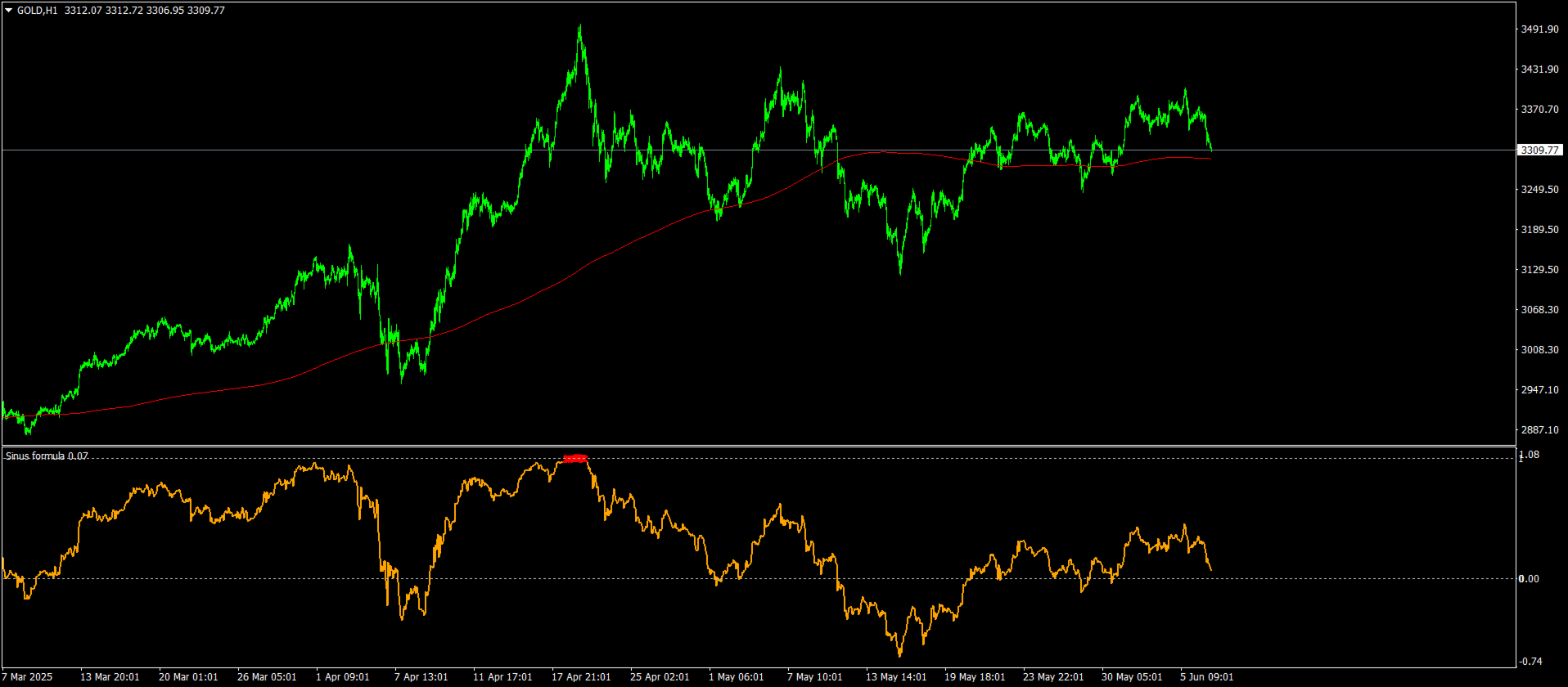1568x687 pixels.
Task: Click the -0.74 indicator scale value
Action: (x=1530, y=662)
